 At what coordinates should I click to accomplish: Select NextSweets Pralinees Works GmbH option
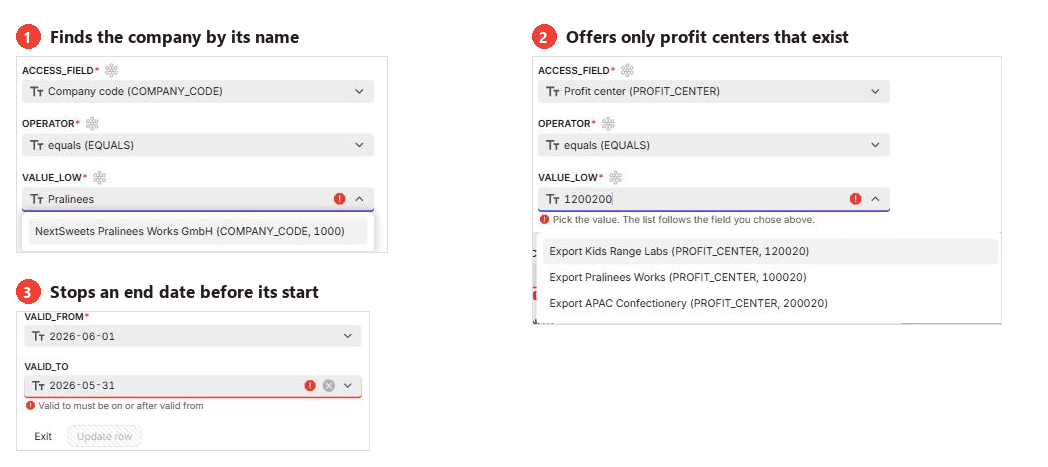(198, 232)
